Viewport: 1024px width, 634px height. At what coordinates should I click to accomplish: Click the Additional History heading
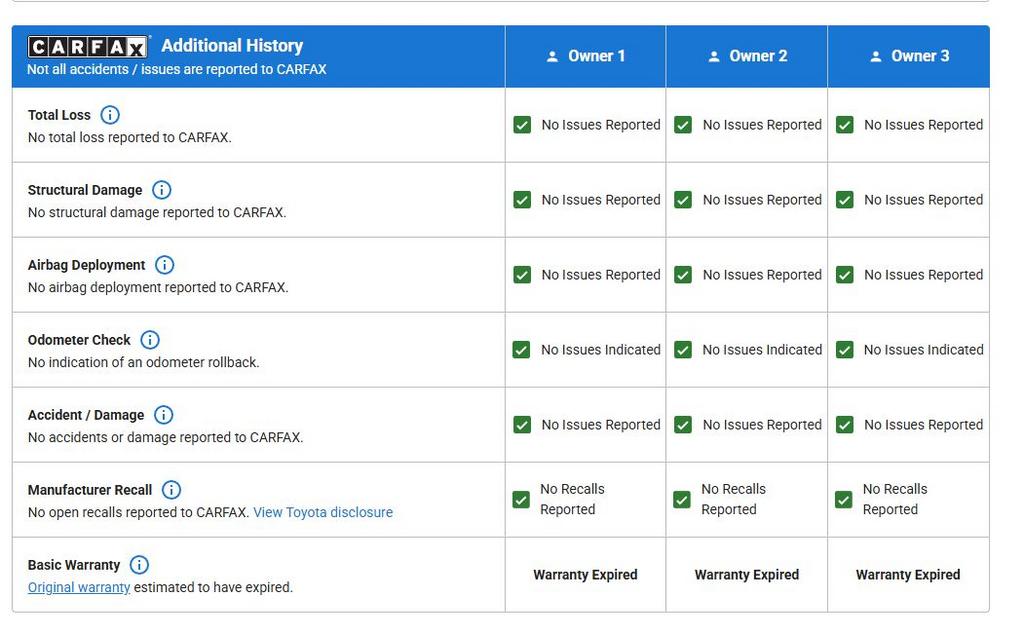pyautogui.click(x=232, y=46)
